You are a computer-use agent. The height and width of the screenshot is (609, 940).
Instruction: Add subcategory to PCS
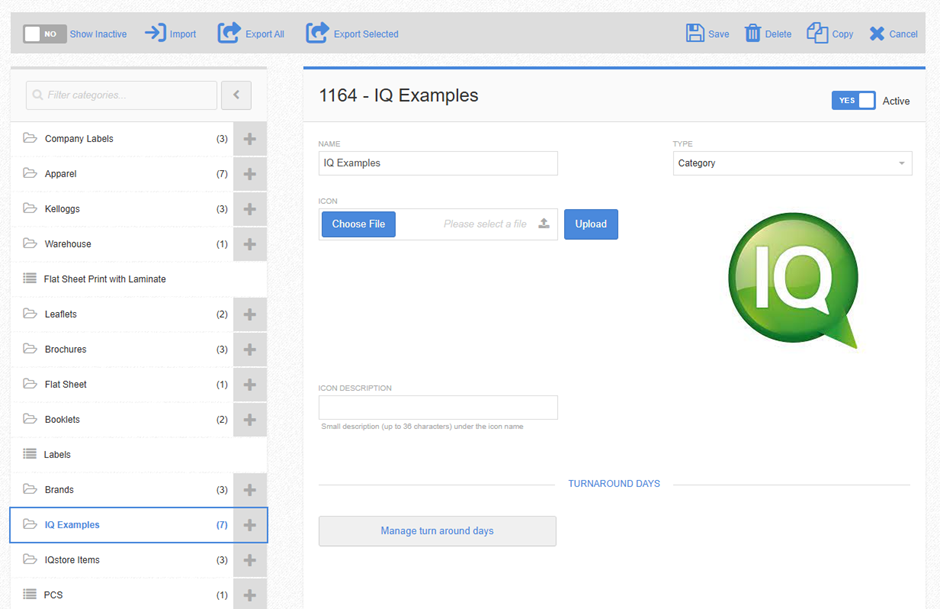(x=250, y=595)
